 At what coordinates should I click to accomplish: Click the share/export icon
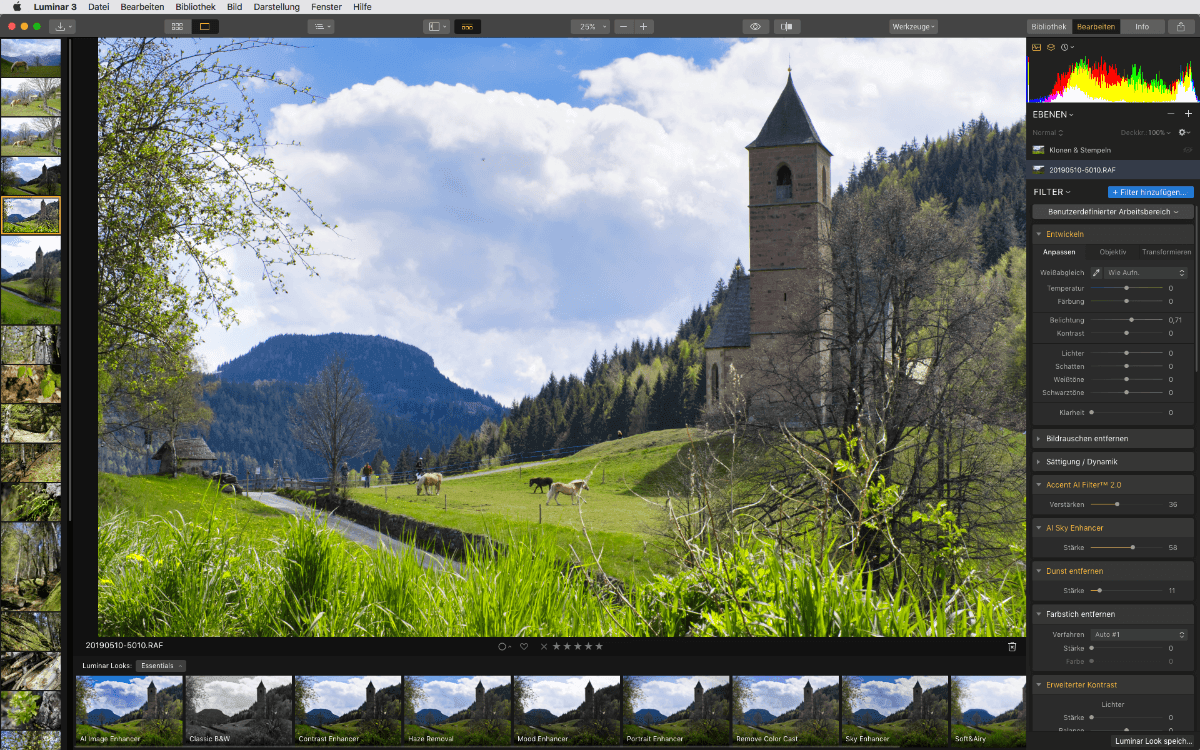[x=1181, y=27]
